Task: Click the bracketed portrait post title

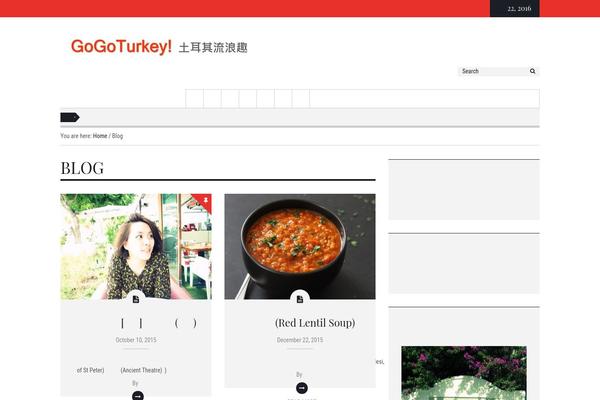Action: tap(158, 323)
